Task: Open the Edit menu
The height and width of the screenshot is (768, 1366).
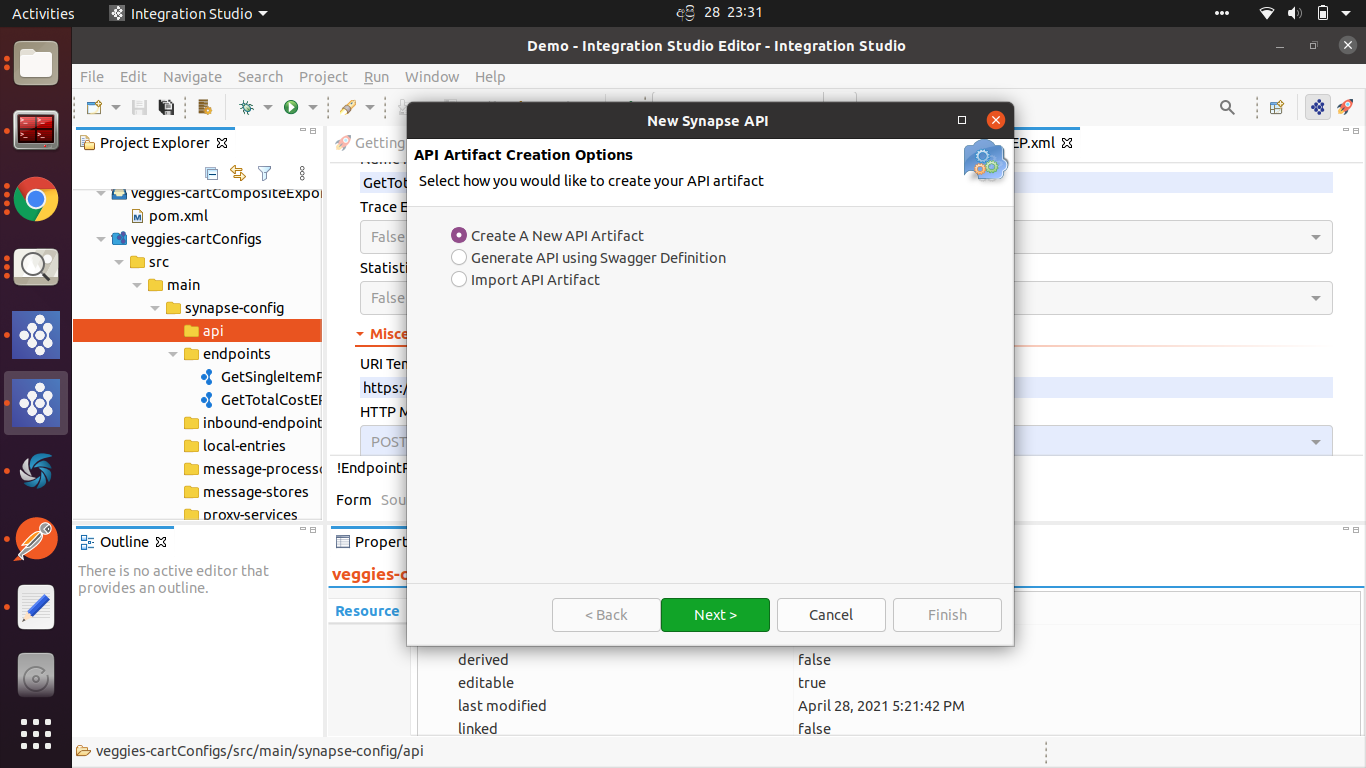Action: tap(133, 77)
